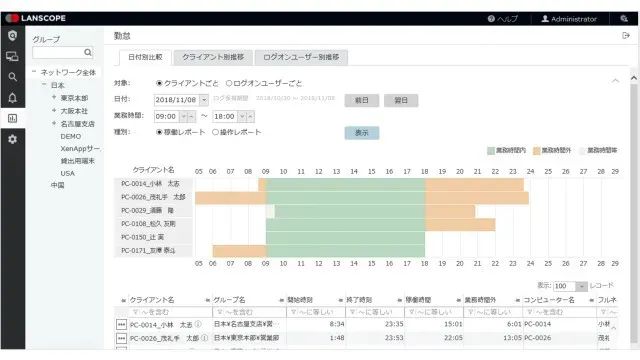Select 貸出用端末 group in tree
Screen dimensions: 640x360
78,161
